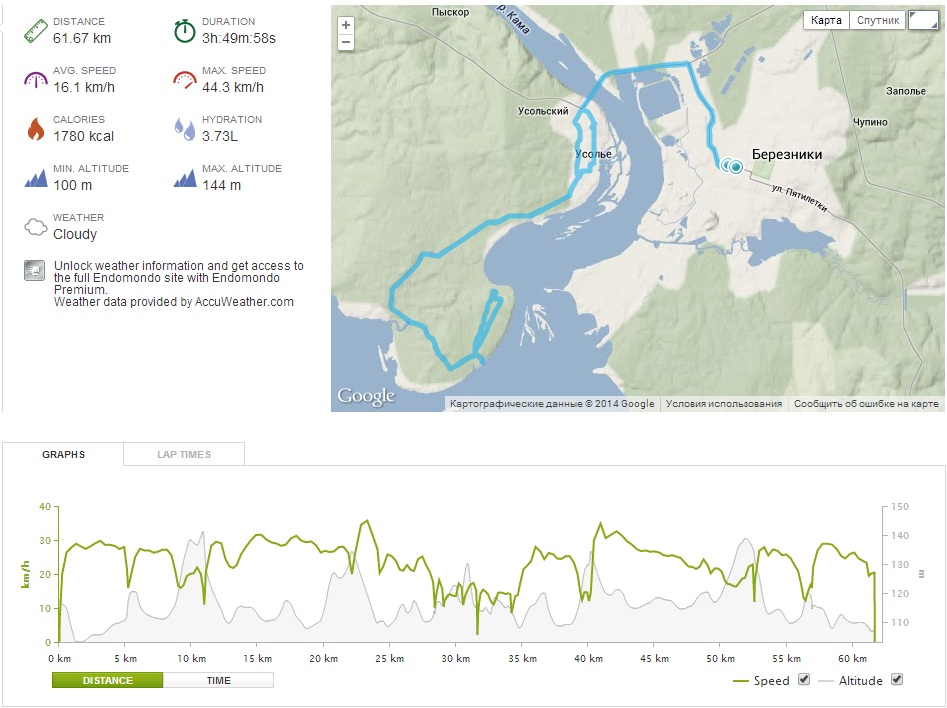Click the max speed gauge icon

tap(185, 79)
